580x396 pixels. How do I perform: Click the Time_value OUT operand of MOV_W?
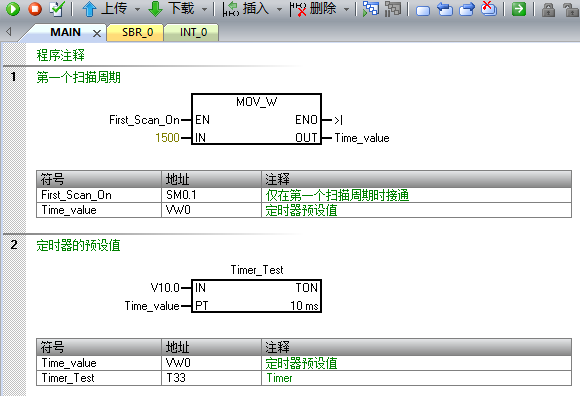362,138
